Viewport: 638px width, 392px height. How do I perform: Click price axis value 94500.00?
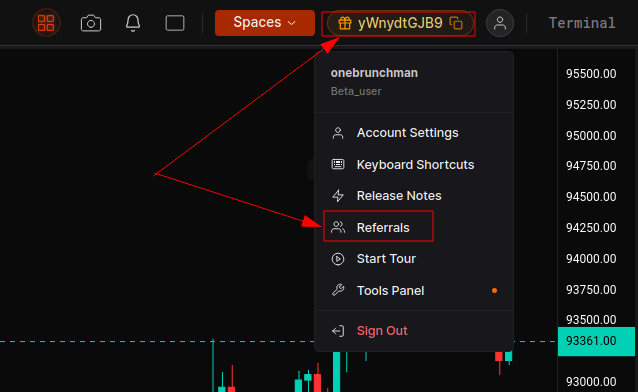pyautogui.click(x=591, y=197)
